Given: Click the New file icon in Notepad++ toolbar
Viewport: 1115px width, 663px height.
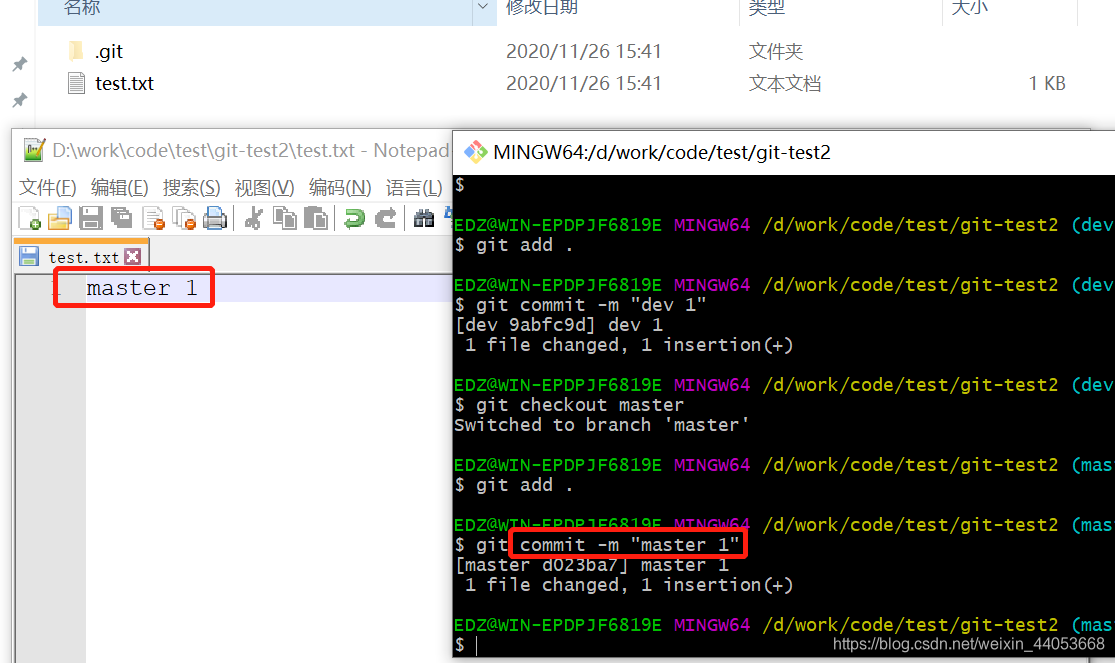Looking at the screenshot, I should pyautogui.click(x=29, y=218).
